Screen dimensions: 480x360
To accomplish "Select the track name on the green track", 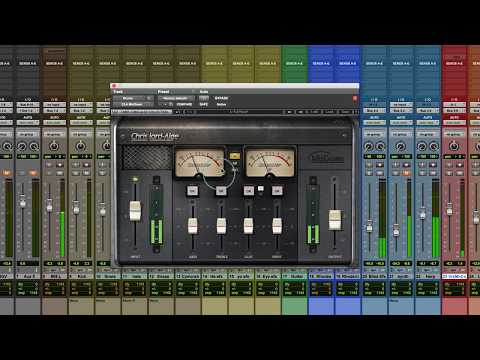I will (x=294, y=276).
